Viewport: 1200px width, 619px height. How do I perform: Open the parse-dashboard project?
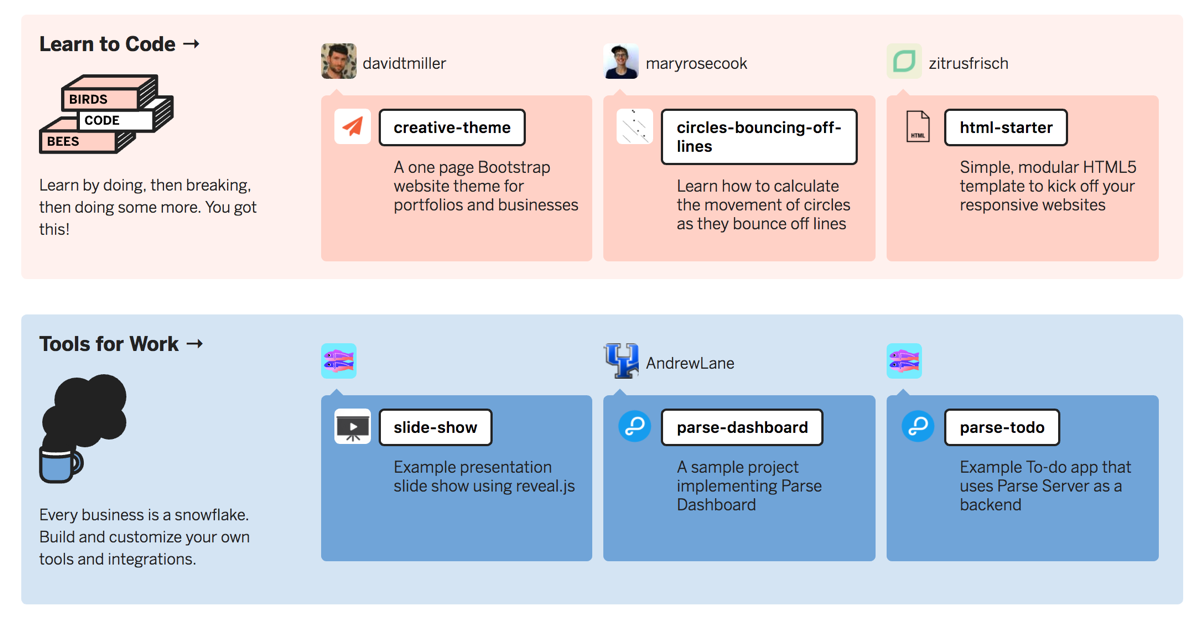coord(742,427)
